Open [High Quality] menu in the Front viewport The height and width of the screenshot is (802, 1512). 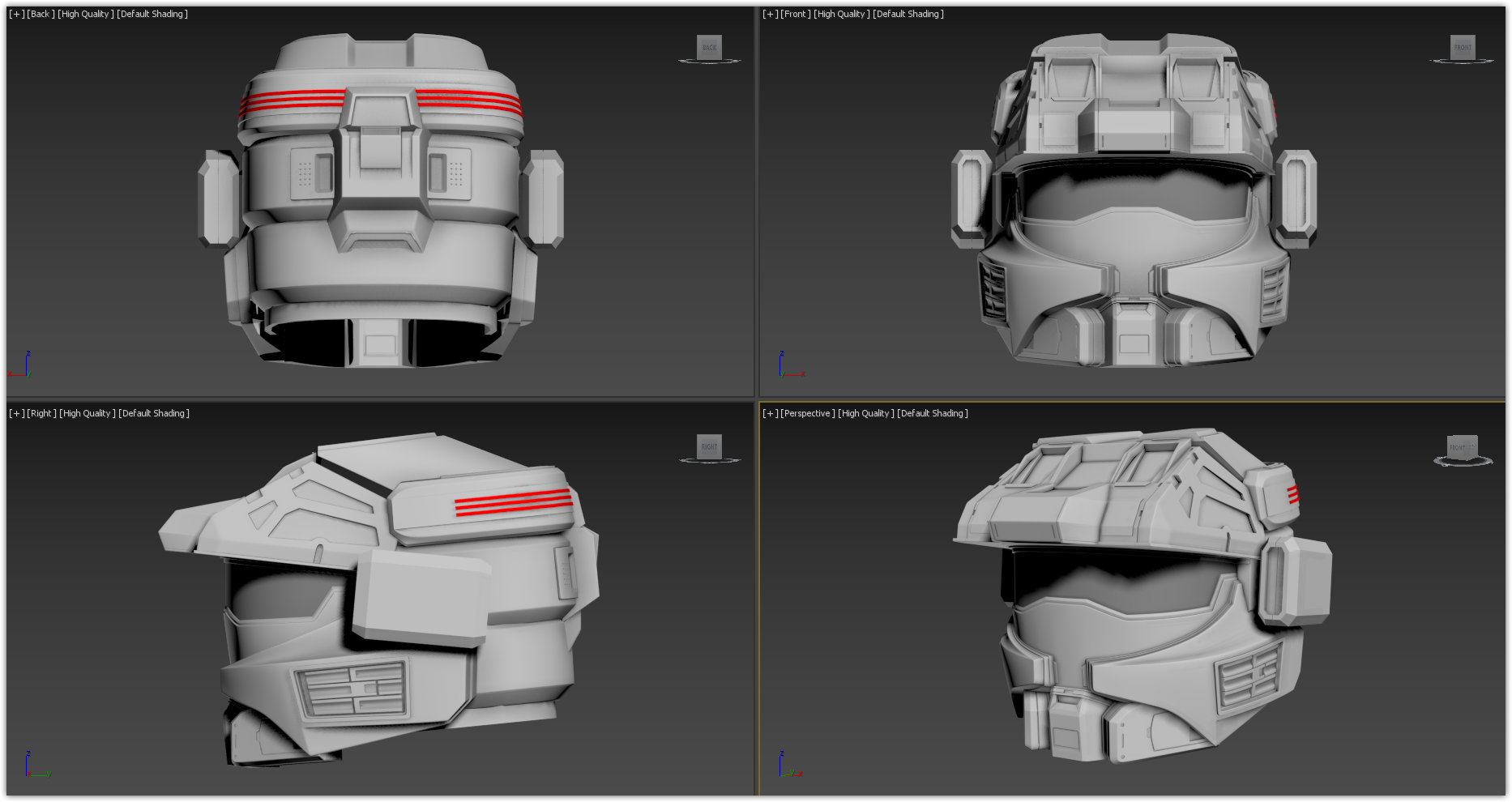tap(842, 14)
